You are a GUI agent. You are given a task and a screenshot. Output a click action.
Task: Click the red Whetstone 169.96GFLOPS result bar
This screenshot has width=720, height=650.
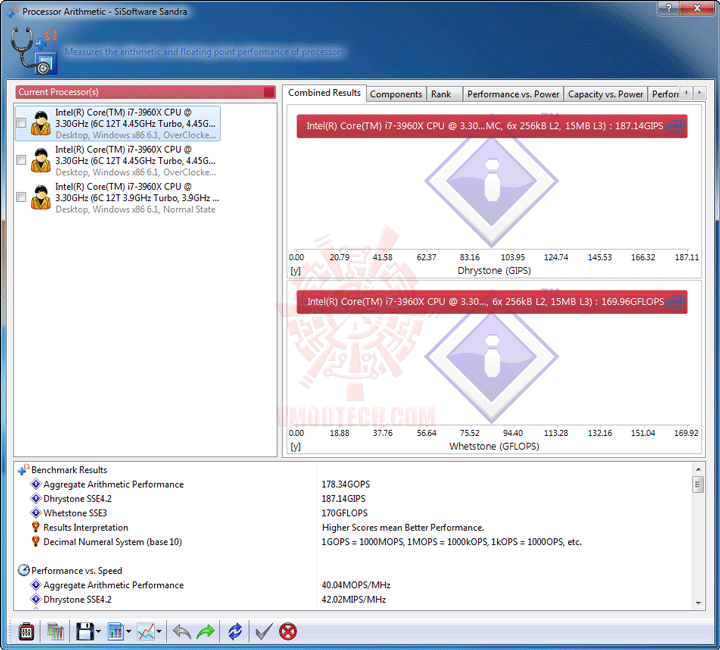pyautogui.click(x=492, y=302)
